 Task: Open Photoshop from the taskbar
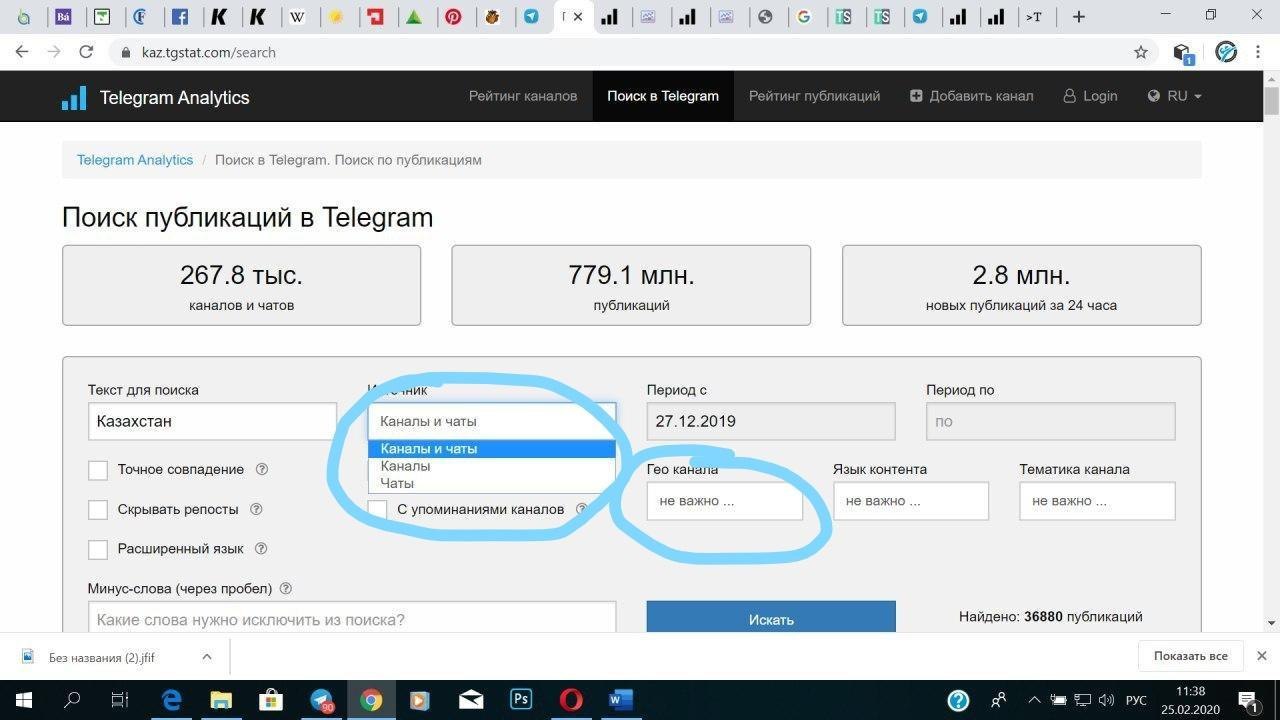click(521, 700)
